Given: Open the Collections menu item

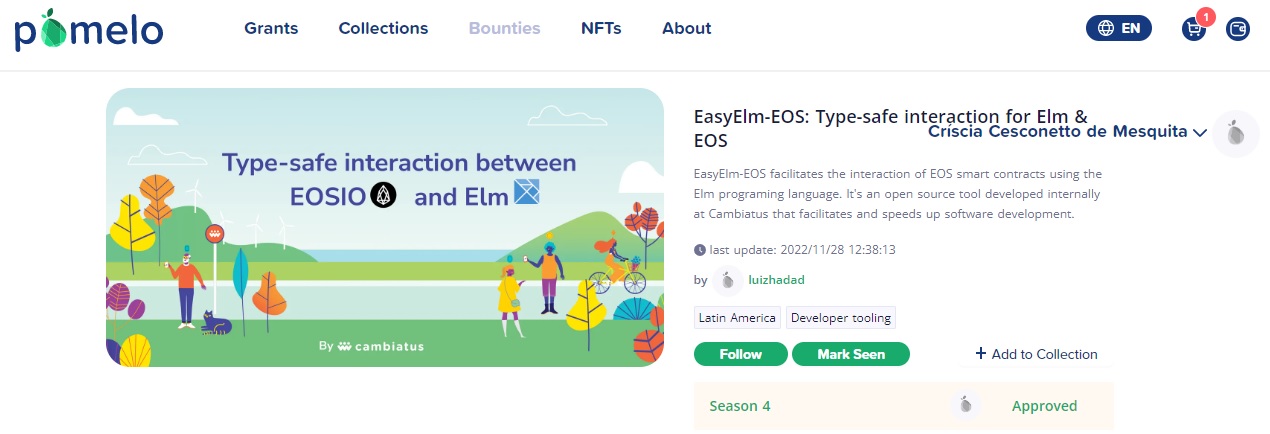Looking at the screenshot, I should 383,29.
